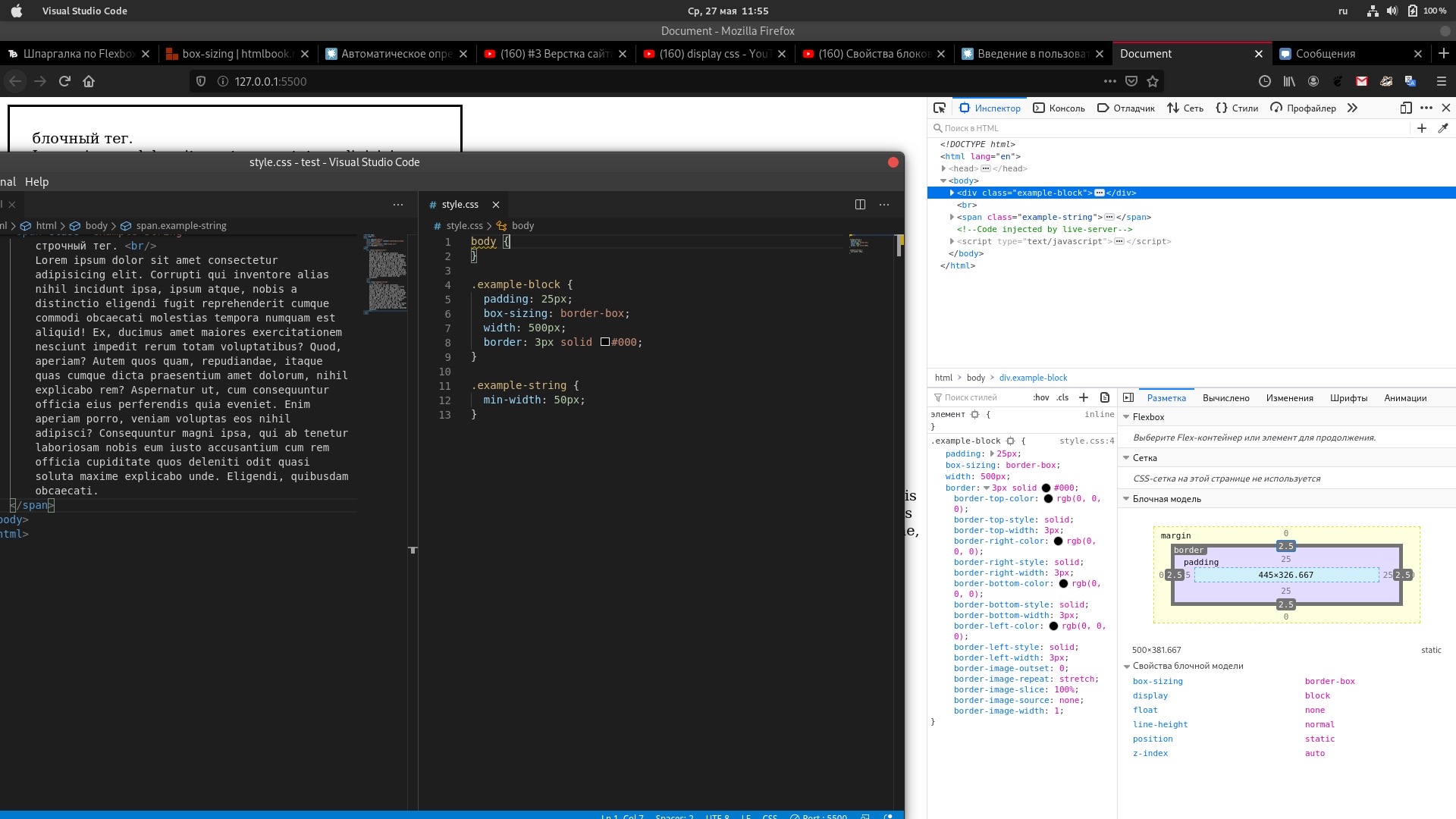Select the br element in inspector tree
Screen dimensions: 1456x819
tap(967, 205)
